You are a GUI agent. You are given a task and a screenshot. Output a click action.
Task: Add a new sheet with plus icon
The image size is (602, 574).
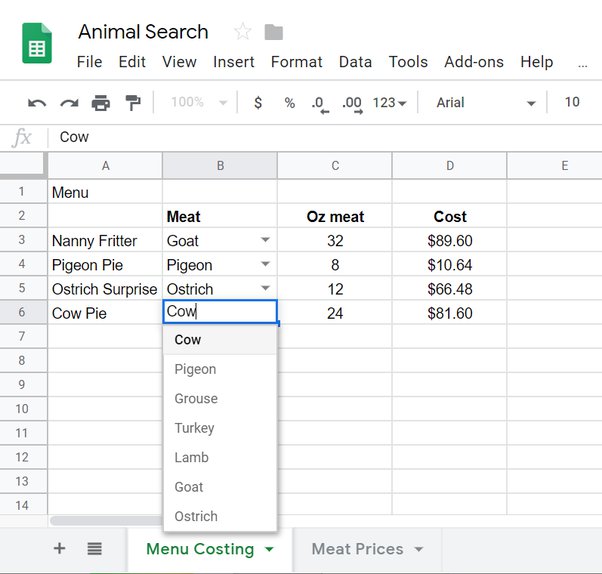(60, 548)
